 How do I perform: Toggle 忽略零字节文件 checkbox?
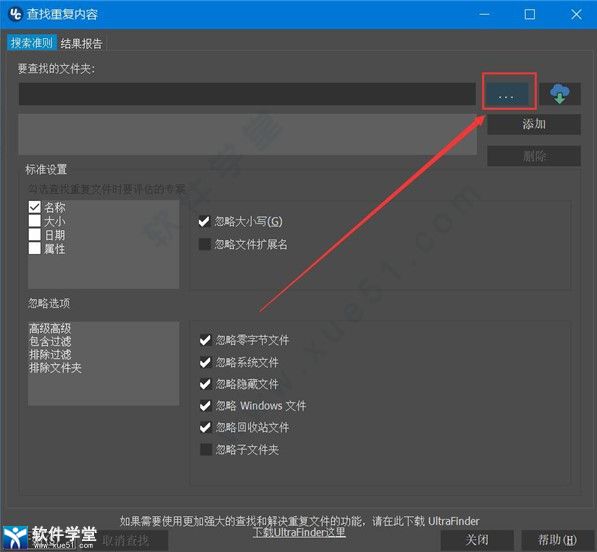pos(206,340)
